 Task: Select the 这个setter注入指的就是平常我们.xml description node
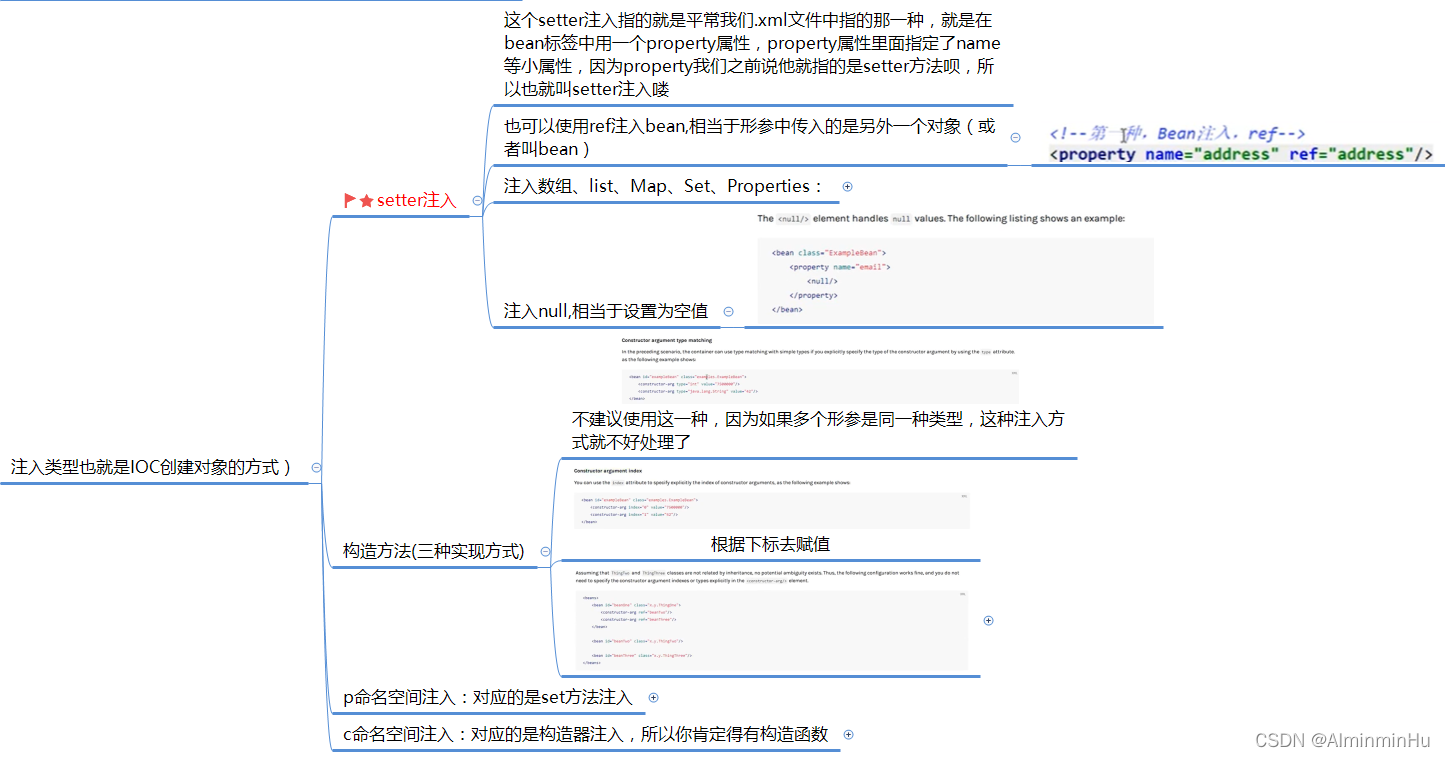pos(752,54)
